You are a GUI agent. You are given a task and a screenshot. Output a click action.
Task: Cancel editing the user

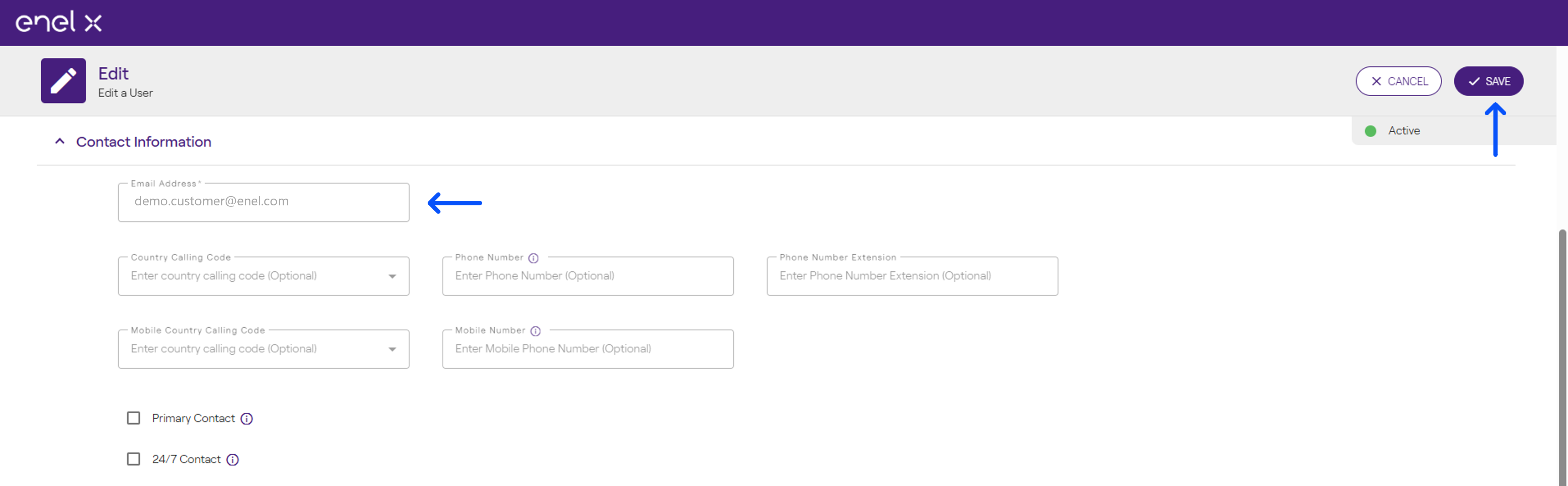click(1398, 81)
